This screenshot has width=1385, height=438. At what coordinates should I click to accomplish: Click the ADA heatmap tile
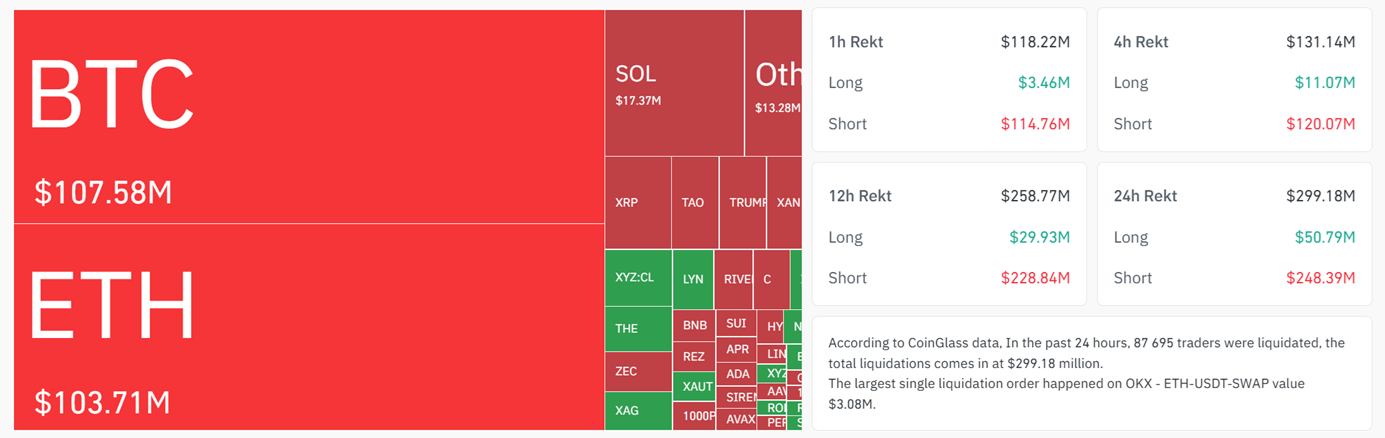tap(738, 374)
